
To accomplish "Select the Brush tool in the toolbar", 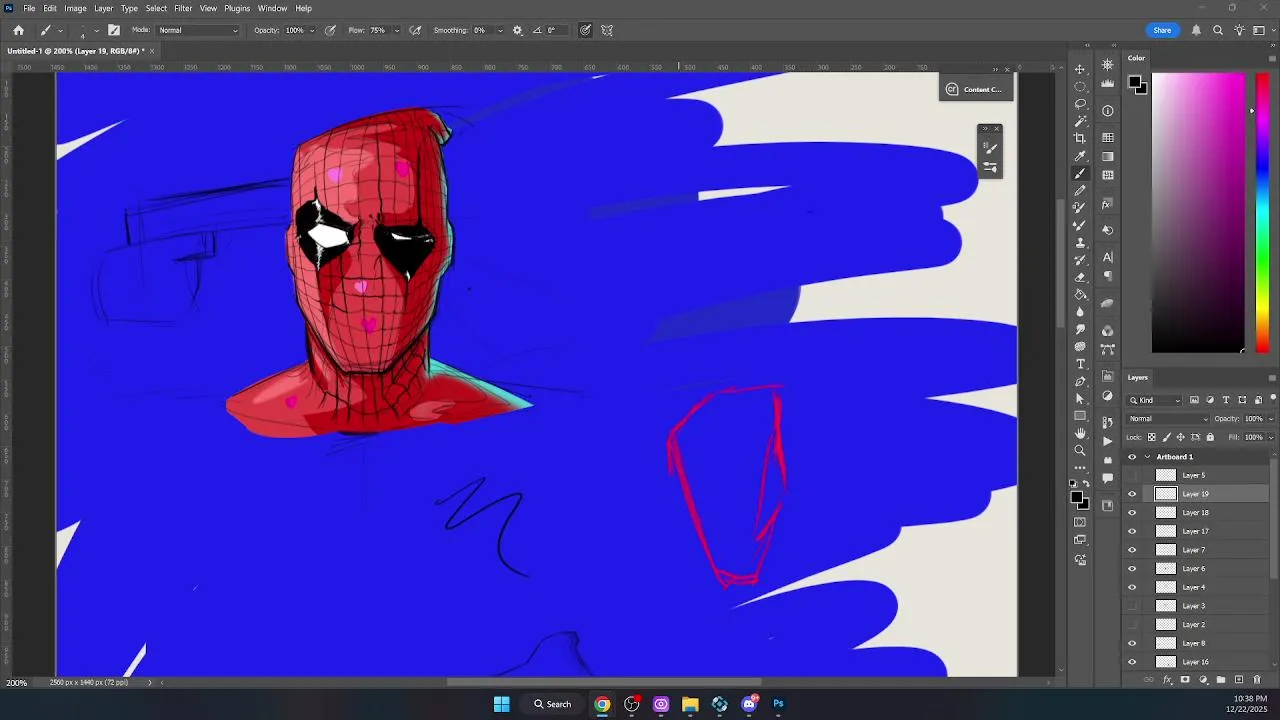I will point(1080,174).
